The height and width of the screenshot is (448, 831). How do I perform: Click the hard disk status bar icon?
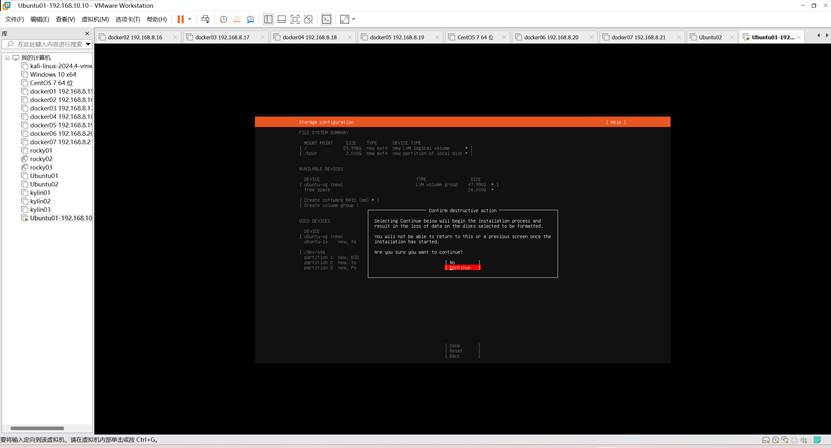(766, 440)
